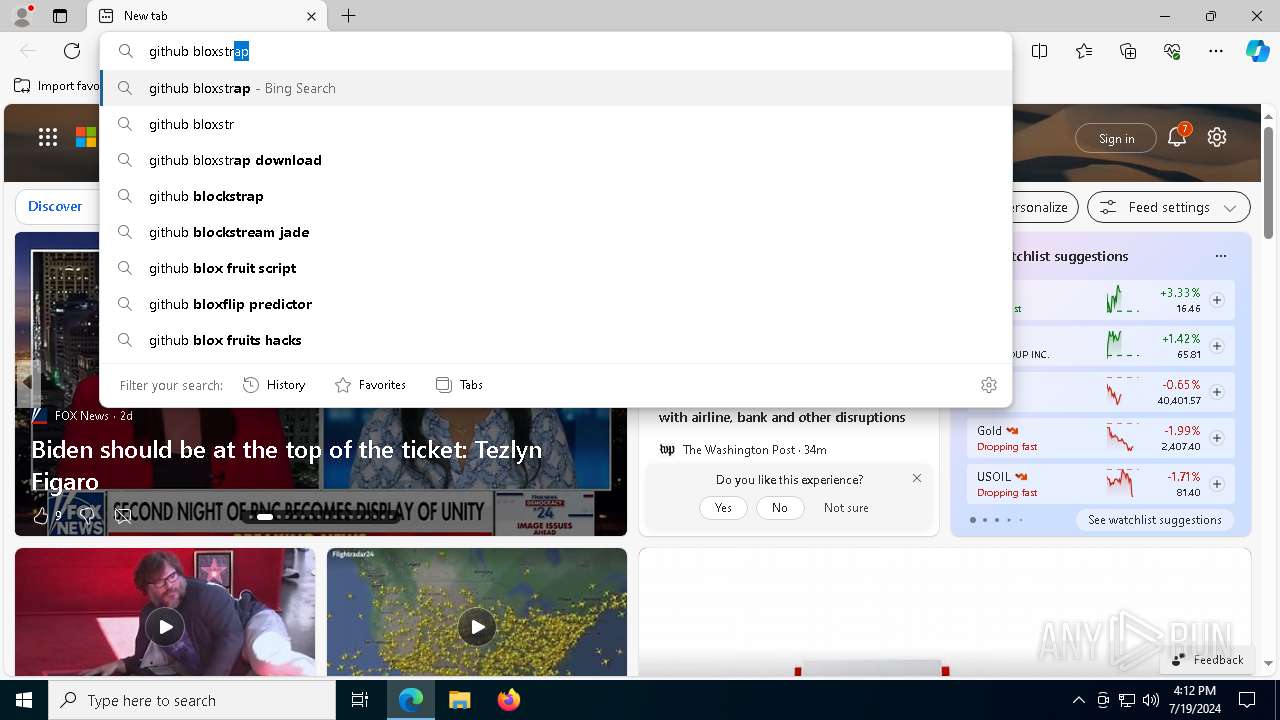Add the -0.65% index to watchlist
Image resolution: width=1280 pixels, height=720 pixels.
pyautogui.click(x=1217, y=392)
